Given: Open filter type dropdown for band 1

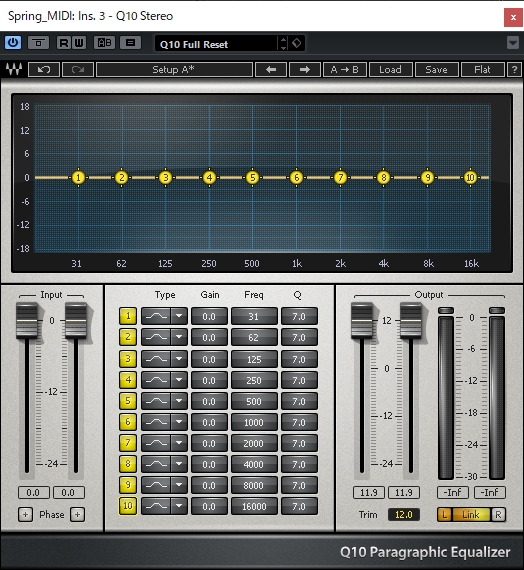Looking at the screenshot, I should 179,316.
